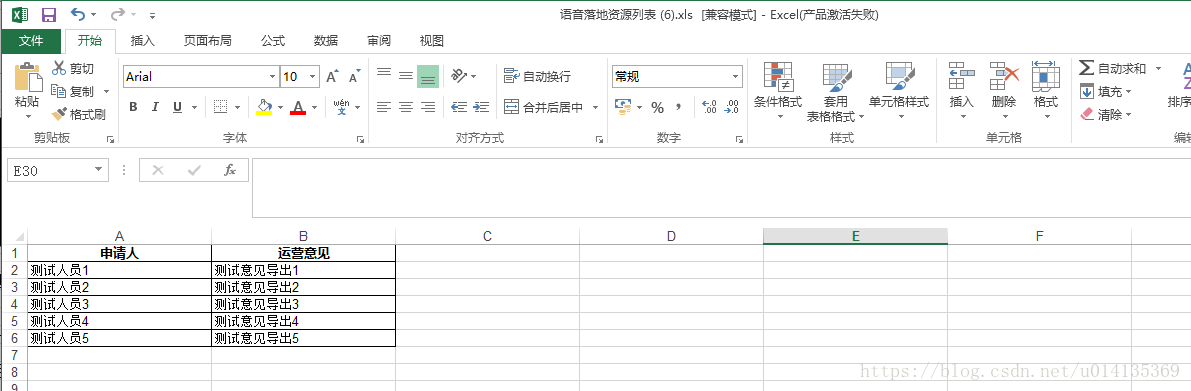Decrease font size with smaller A icon
Viewport: 1191px width, 391px height.
tap(354, 76)
